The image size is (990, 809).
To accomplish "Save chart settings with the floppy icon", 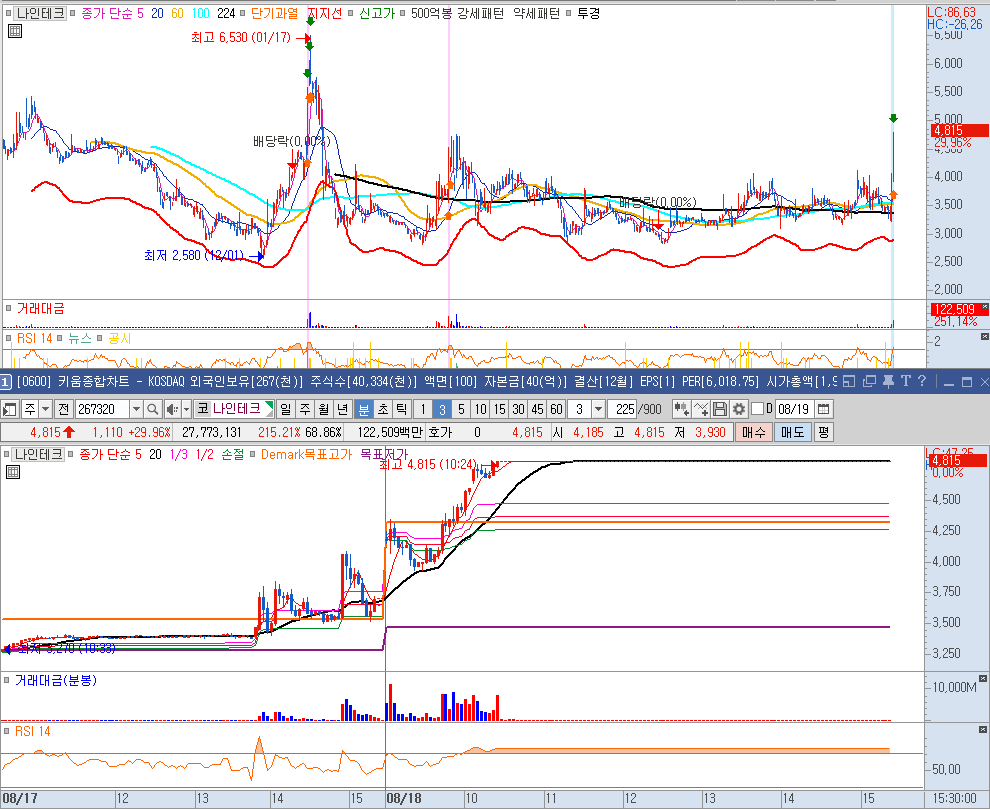I will tap(720, 409).
